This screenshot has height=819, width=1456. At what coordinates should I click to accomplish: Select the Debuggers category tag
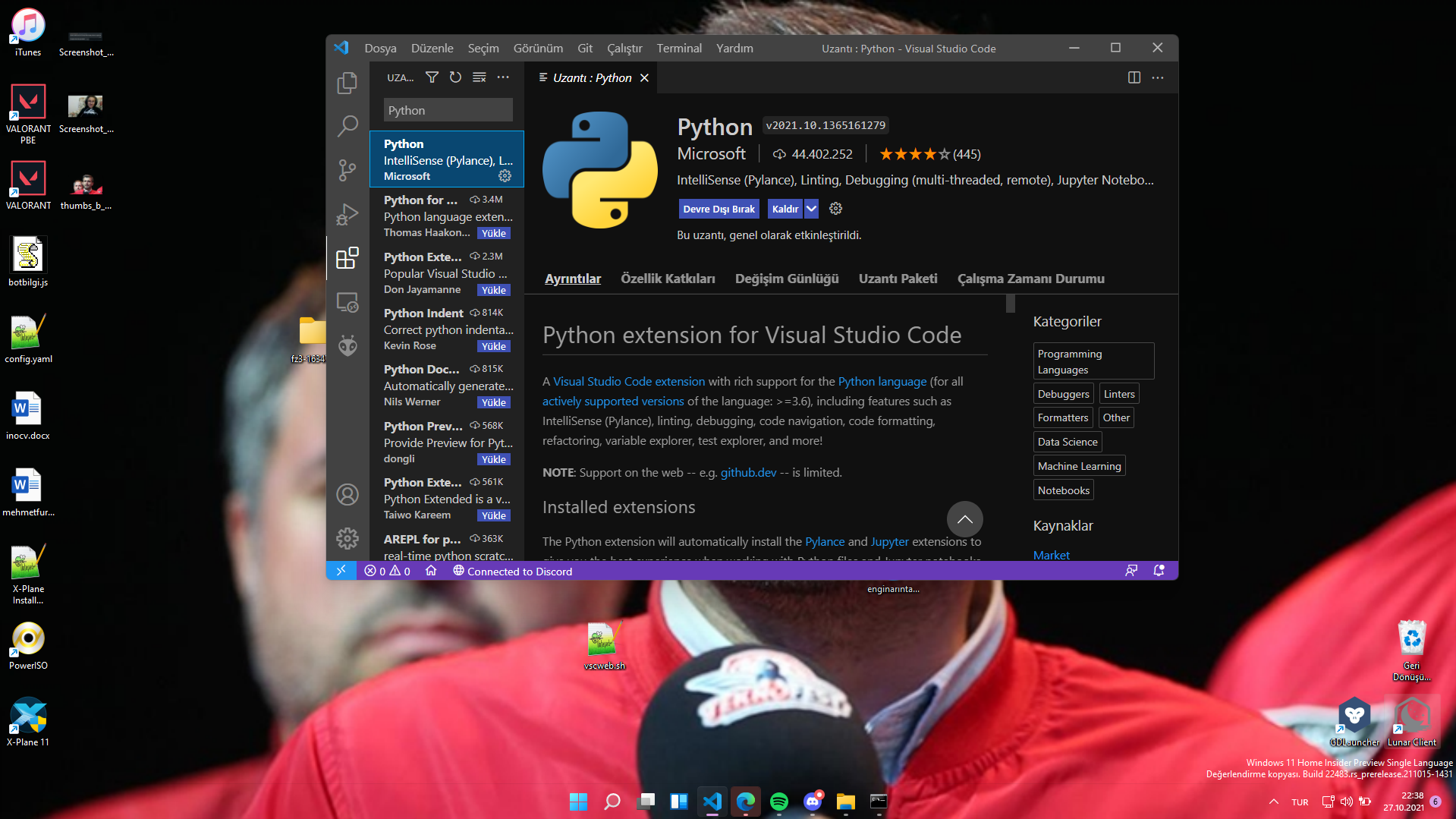pos(1063,394)
